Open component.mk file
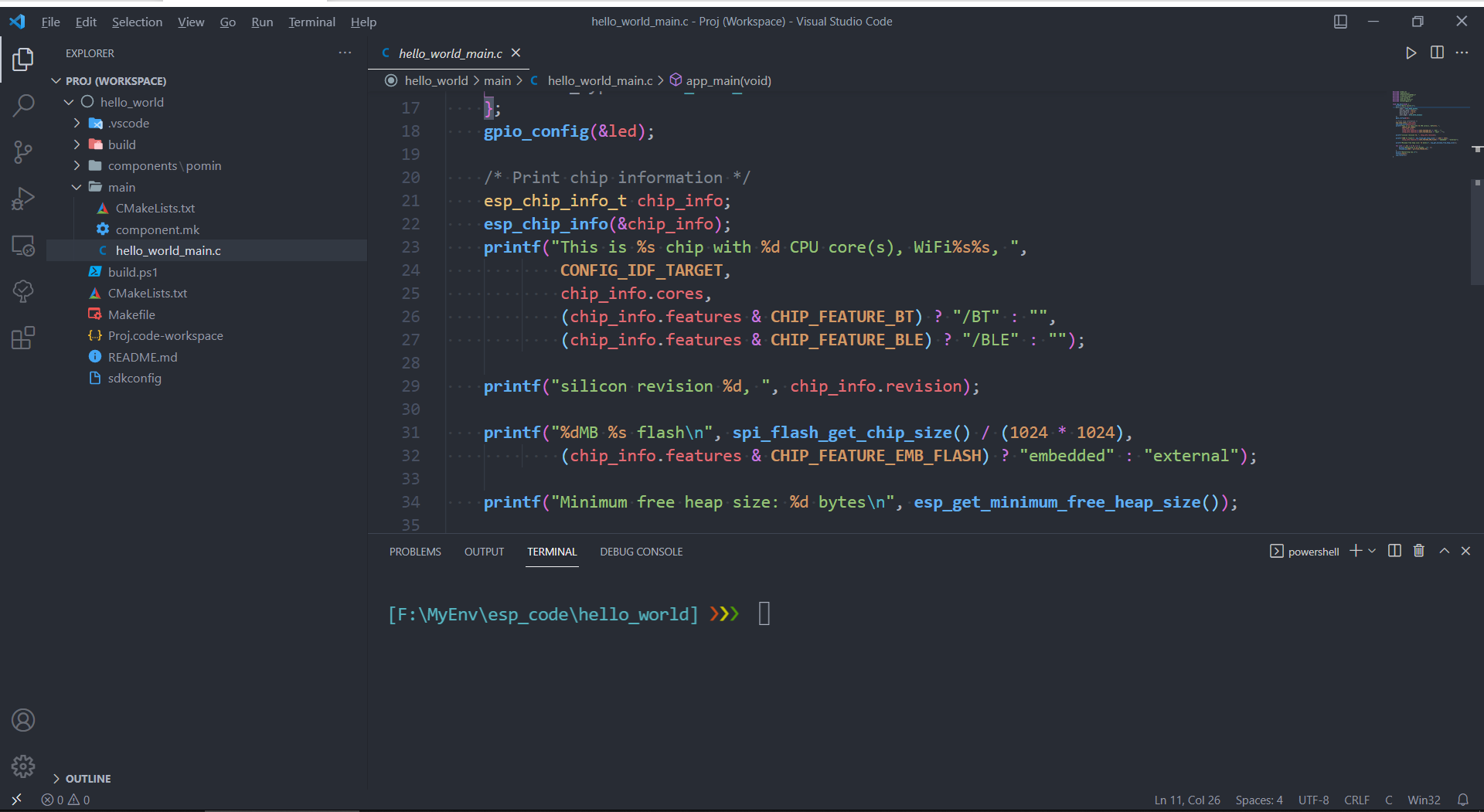The height and width of the screenshot is (812, 1484). click(158, 229)
